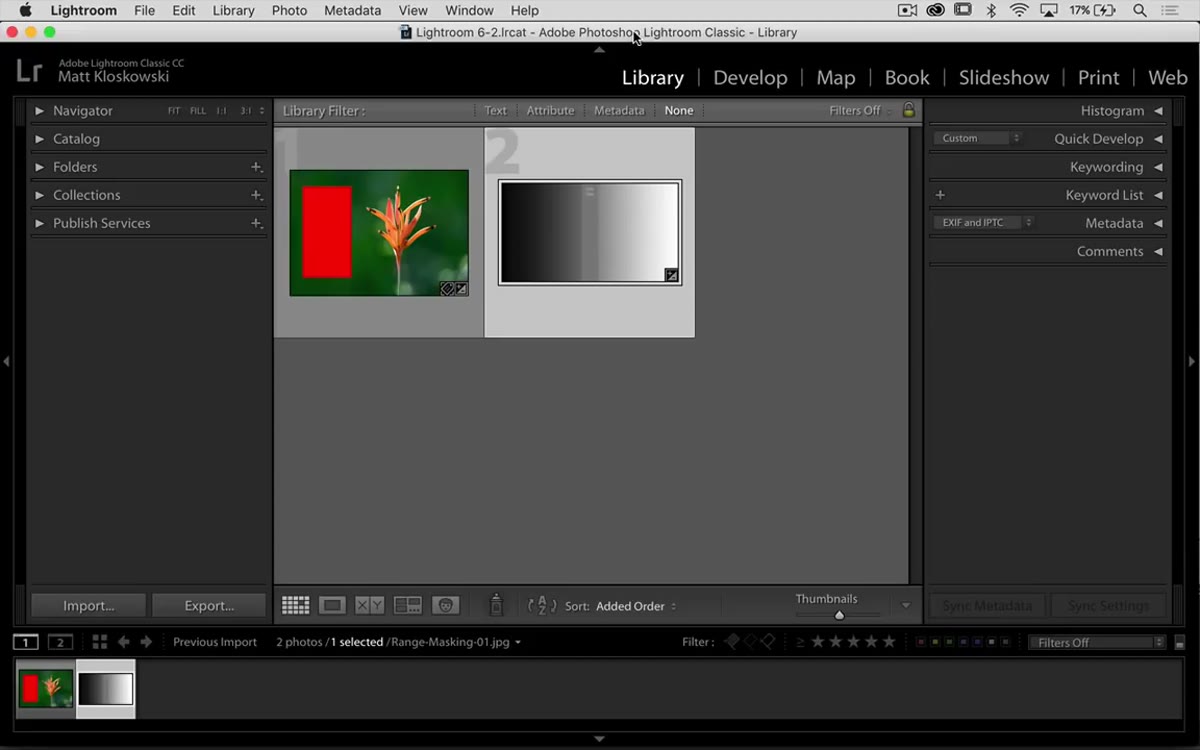Add a new collection with plus icon
The image size is (1200, 750).
257,195
